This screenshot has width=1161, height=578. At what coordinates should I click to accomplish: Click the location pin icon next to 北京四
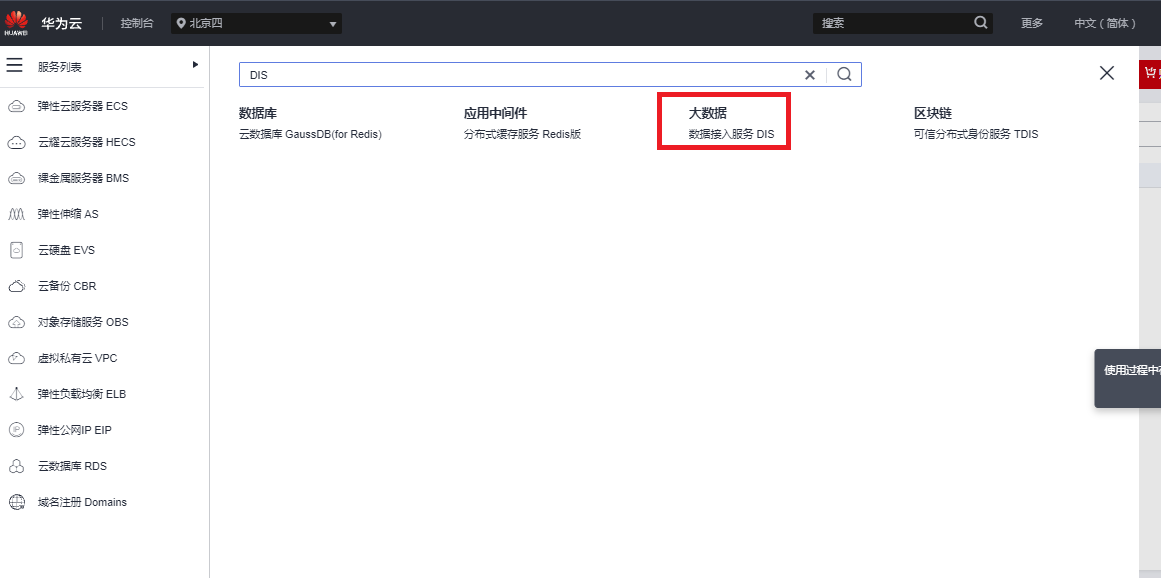pyautogui.click(x=181, y=23)
